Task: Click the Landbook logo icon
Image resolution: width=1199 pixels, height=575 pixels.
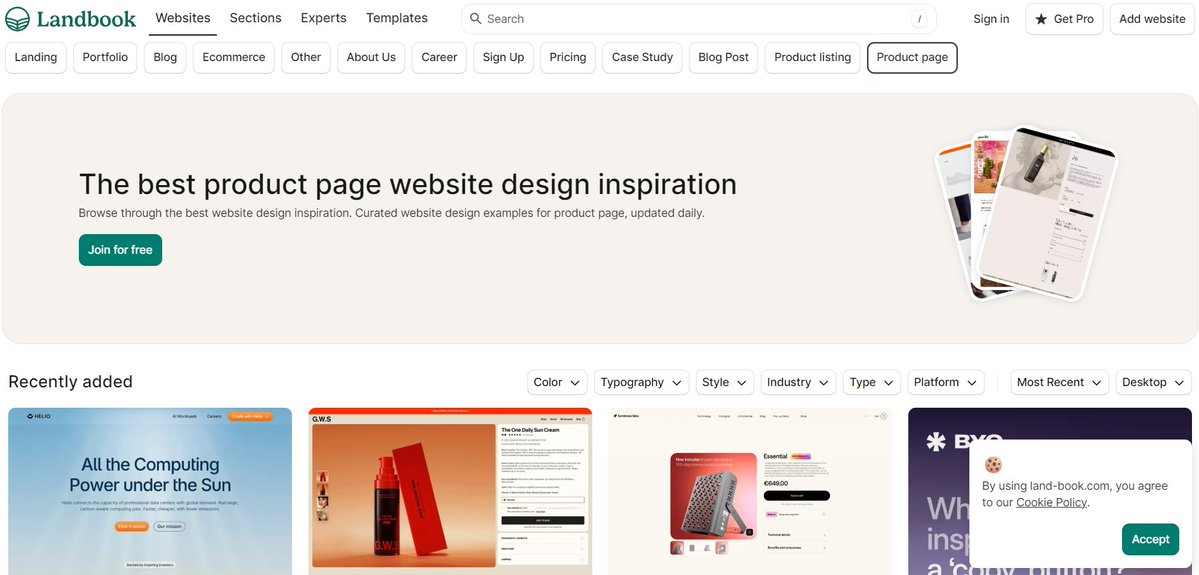Action: tap(18, 18)
